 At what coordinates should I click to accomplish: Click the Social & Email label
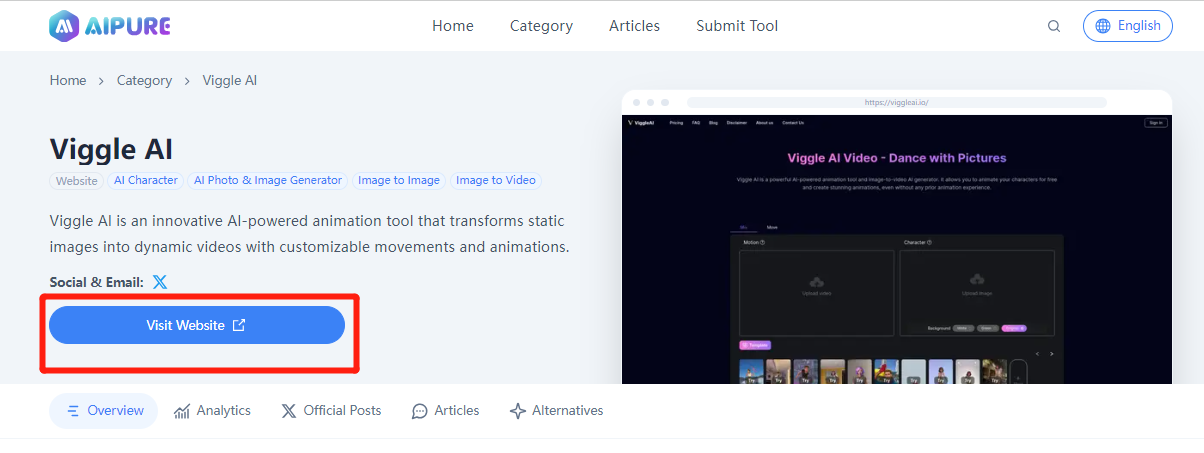[97, 282]
